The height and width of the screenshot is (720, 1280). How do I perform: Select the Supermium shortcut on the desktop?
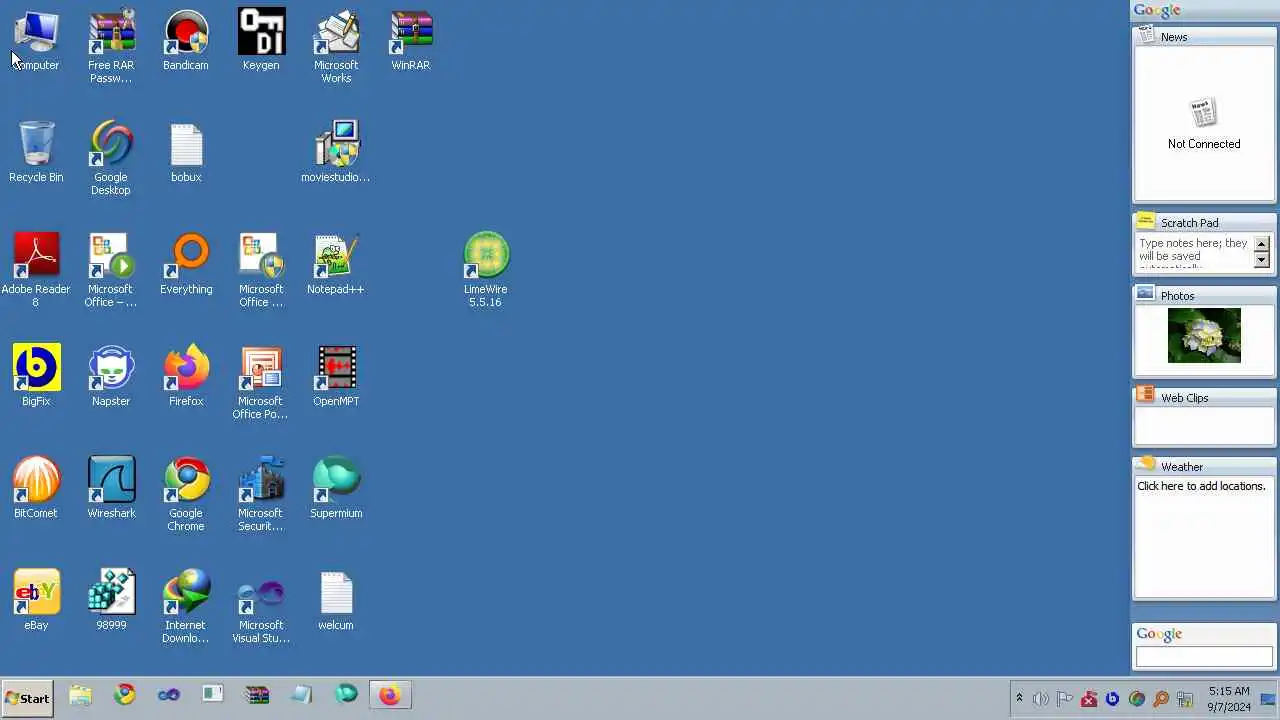click(x=336, y=488)
